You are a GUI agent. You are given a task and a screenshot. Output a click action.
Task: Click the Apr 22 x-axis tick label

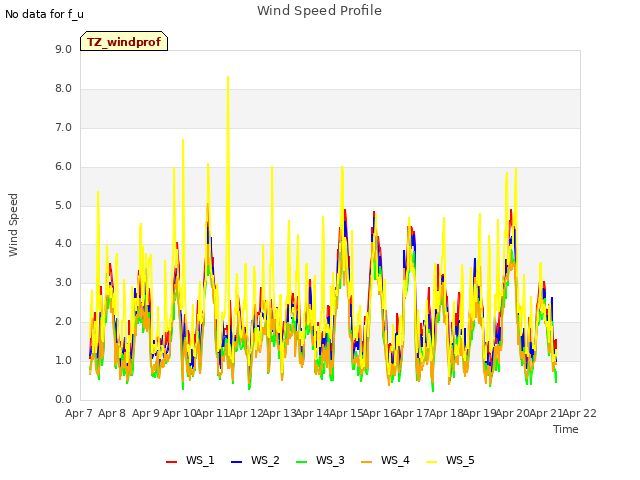point(579,413)
